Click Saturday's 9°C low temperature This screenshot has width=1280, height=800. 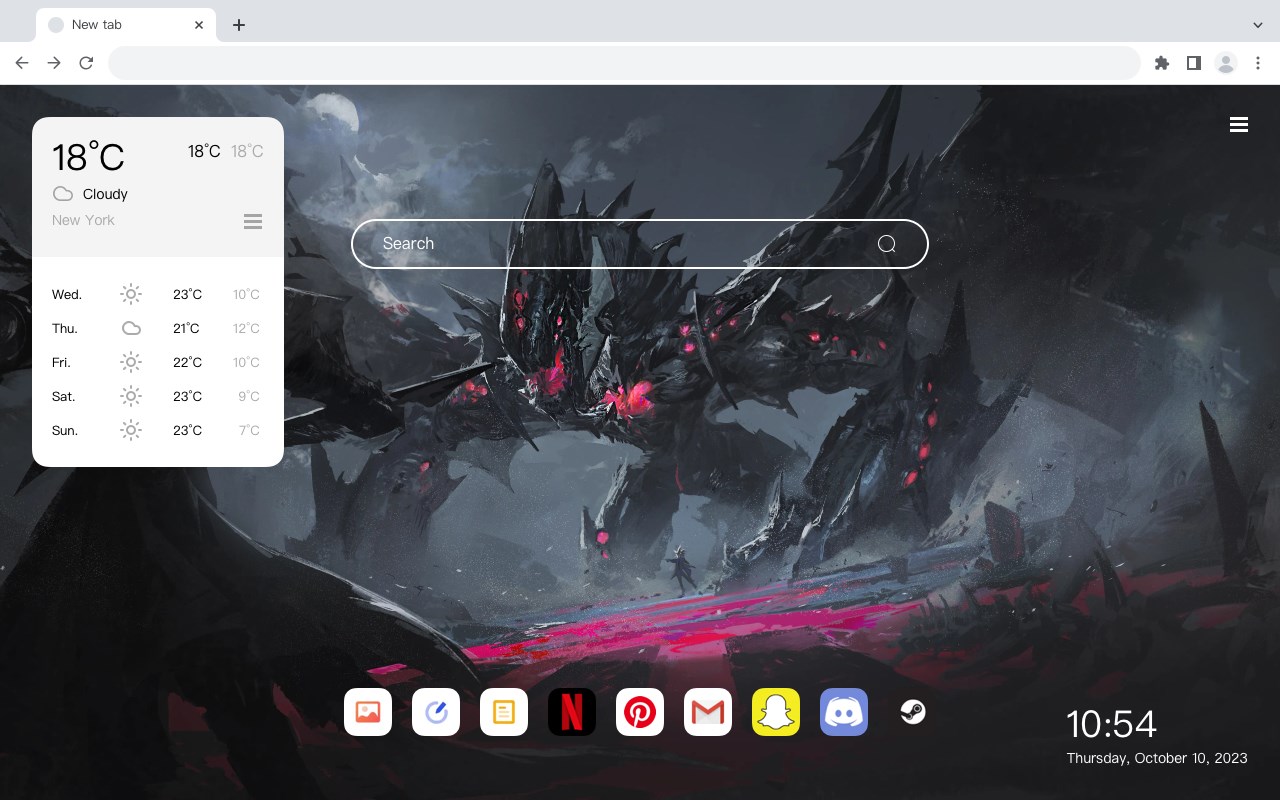[x=249, y=396]
